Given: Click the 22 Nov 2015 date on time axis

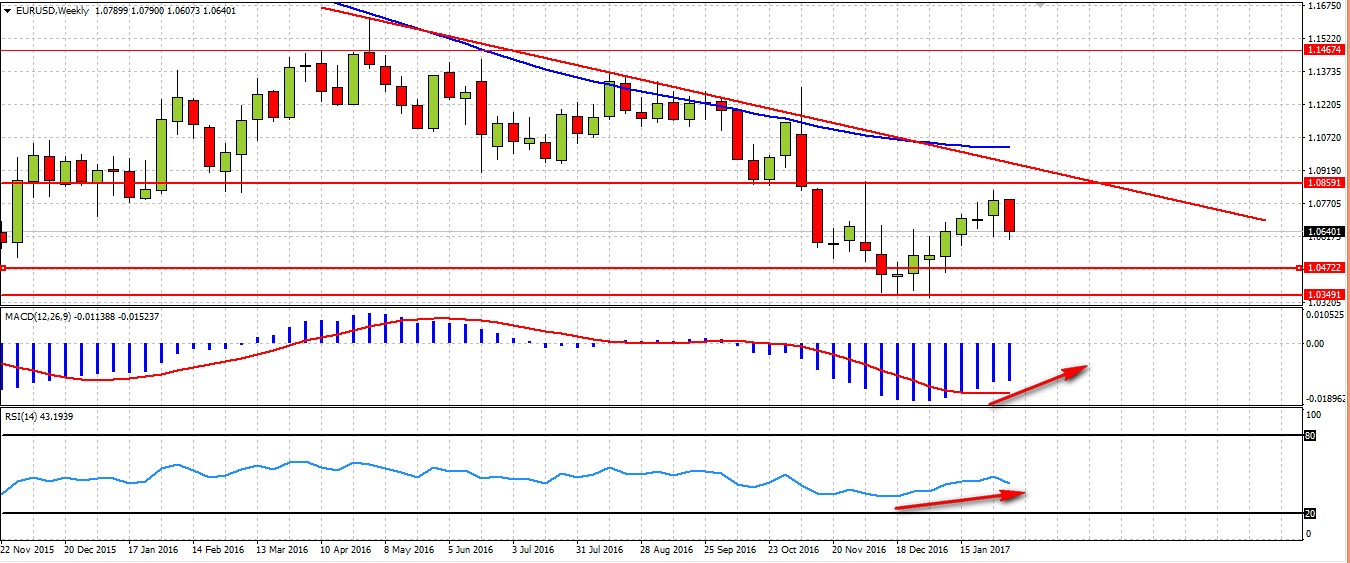Looking at the screenshot, I should tap(28, 549).
